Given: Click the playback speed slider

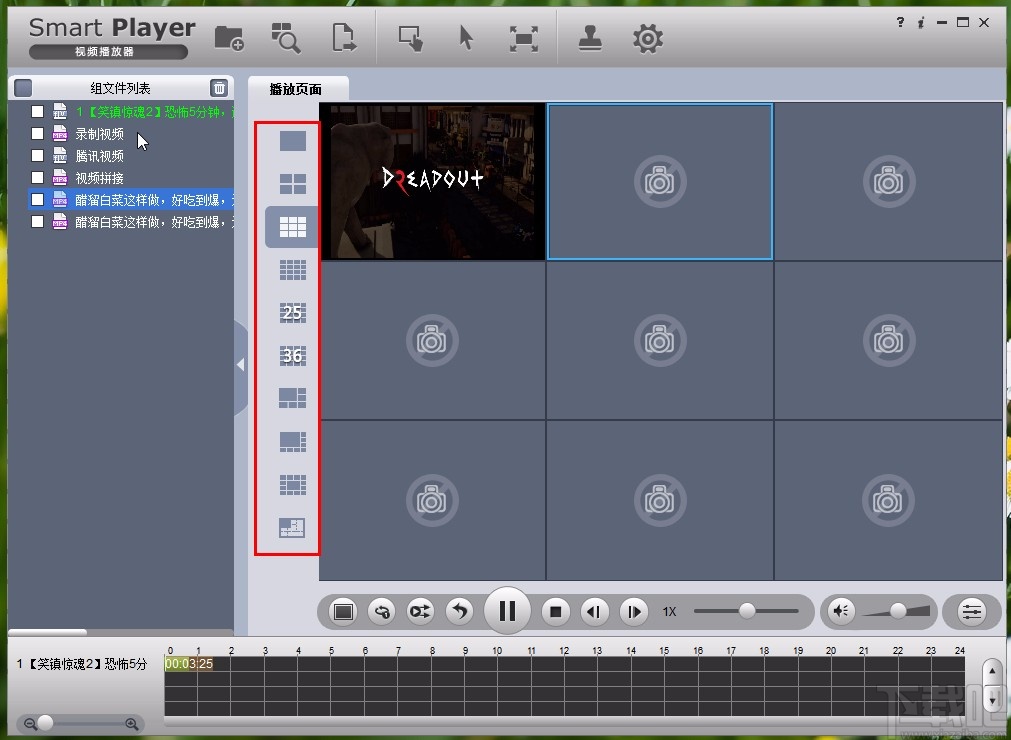Looking at the screenshot, I should (x=746, y=611).
